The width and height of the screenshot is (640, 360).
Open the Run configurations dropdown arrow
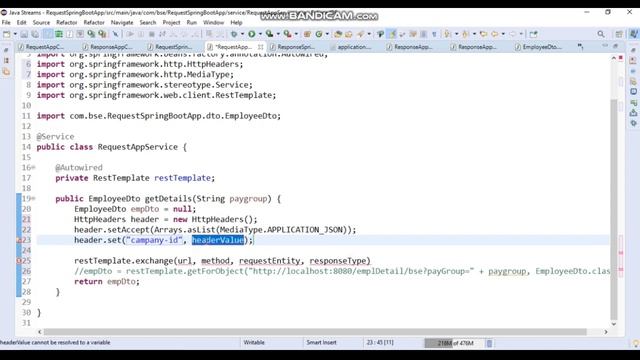click(x=260, y=34)
